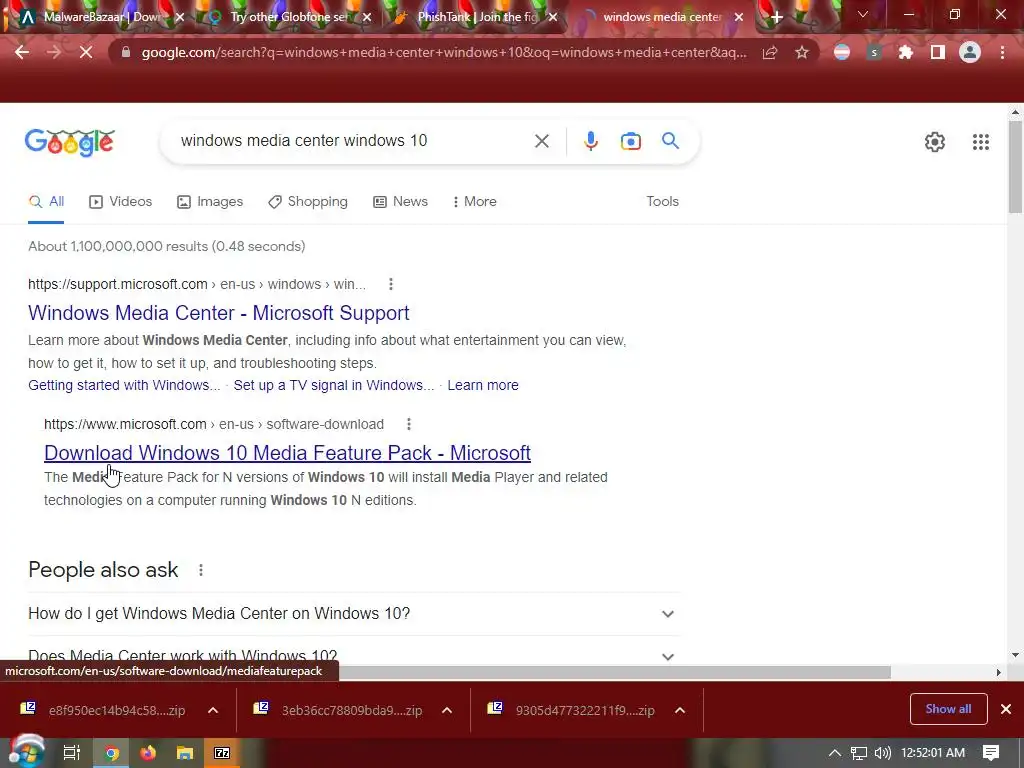Open search Tools
Screen dimensions: 1024x768
(x=662, y=202)
